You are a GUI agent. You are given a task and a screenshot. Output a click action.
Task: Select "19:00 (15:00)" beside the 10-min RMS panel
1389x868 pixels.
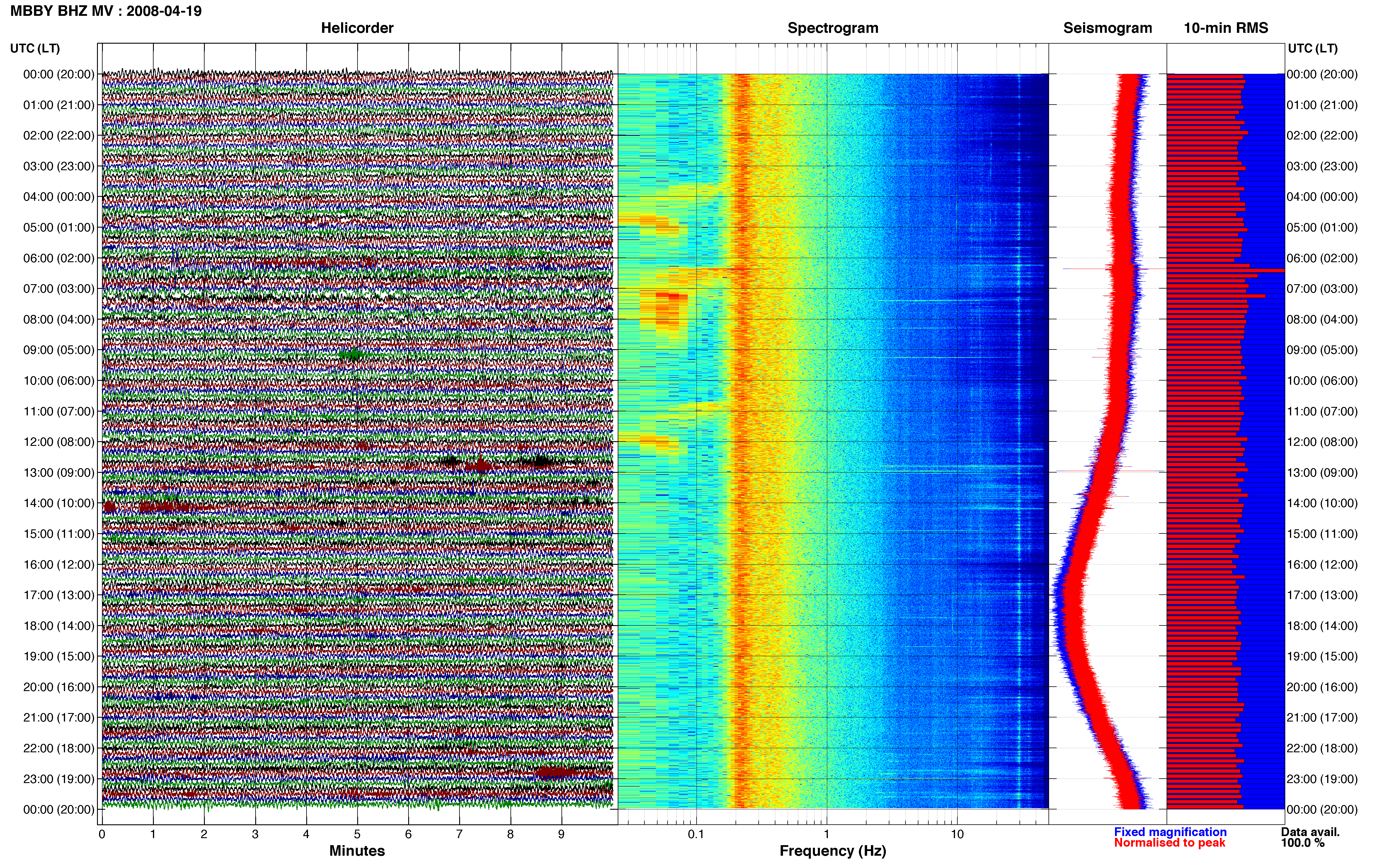pyautogui.click(x=1322, y=656)
